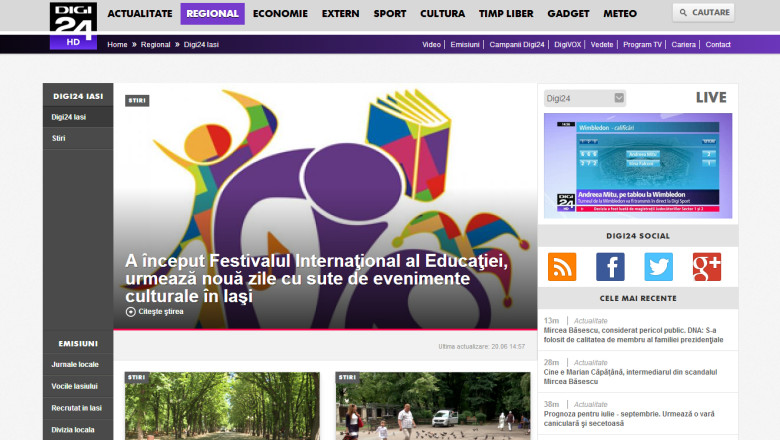Open the Facebook social icon
Viewport: 780px width, 440px height.
[610, 267]
